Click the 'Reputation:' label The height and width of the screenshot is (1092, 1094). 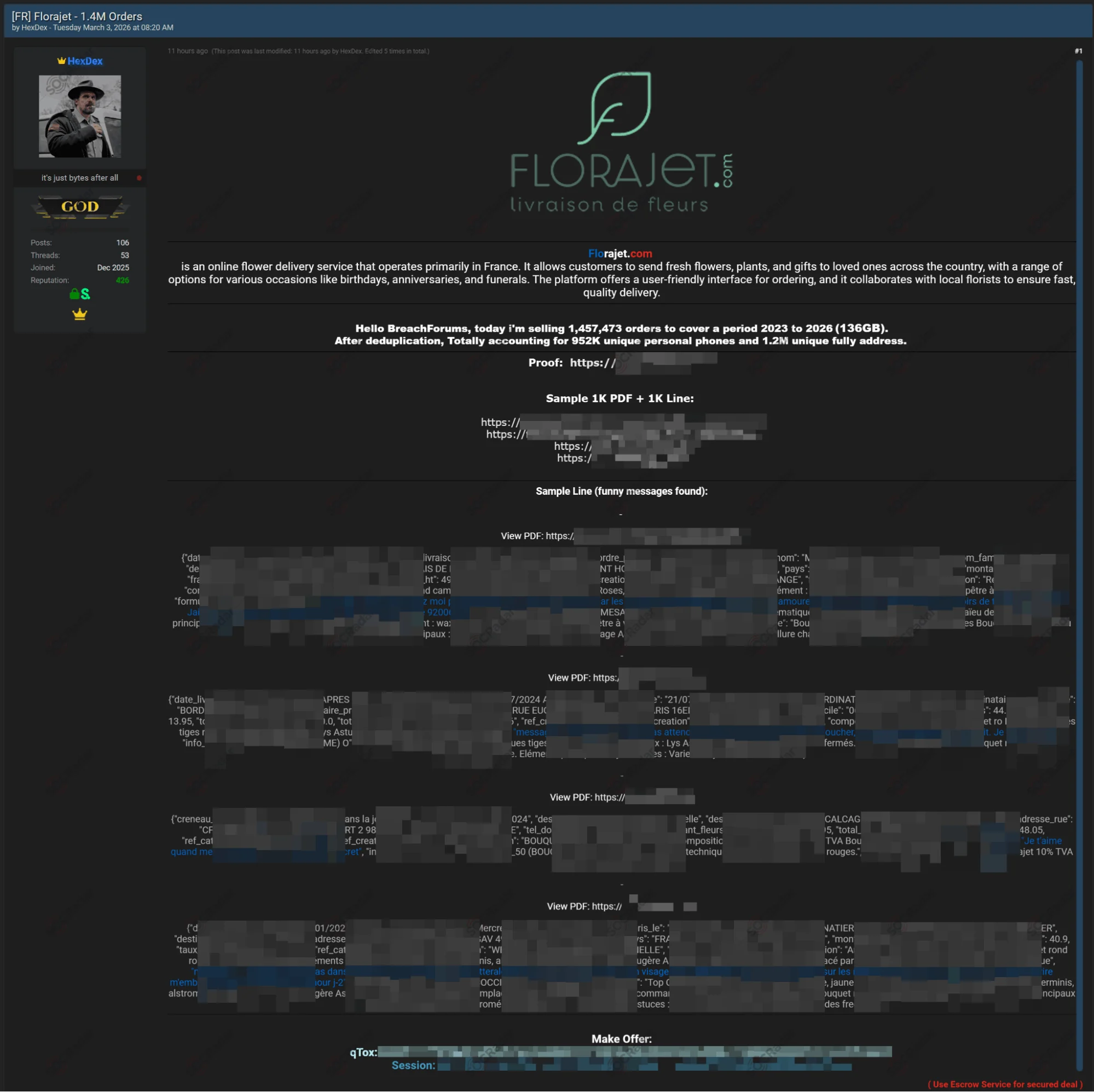click(50, 280)
